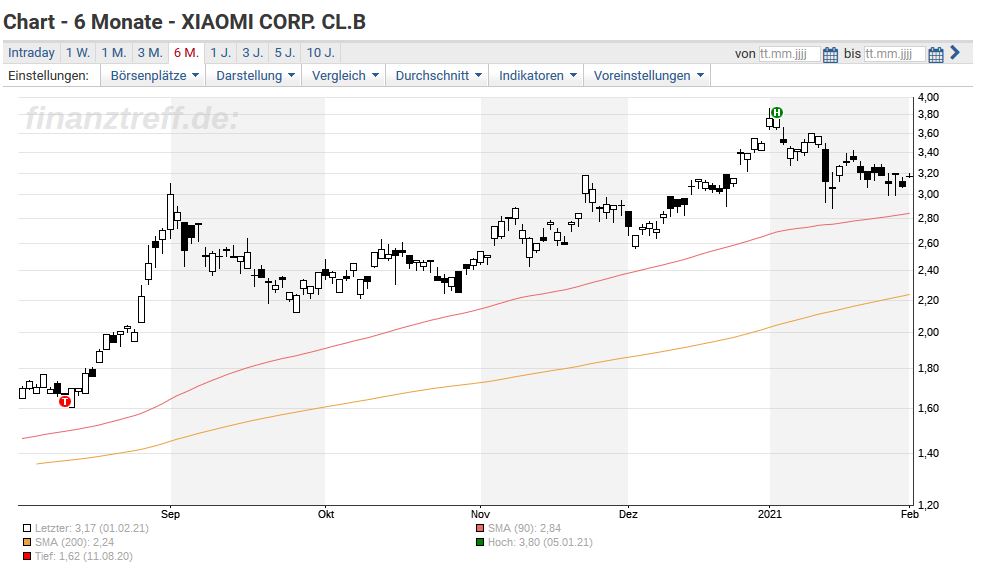Select the 1 W. time range tab

click(x=78, y=53)
